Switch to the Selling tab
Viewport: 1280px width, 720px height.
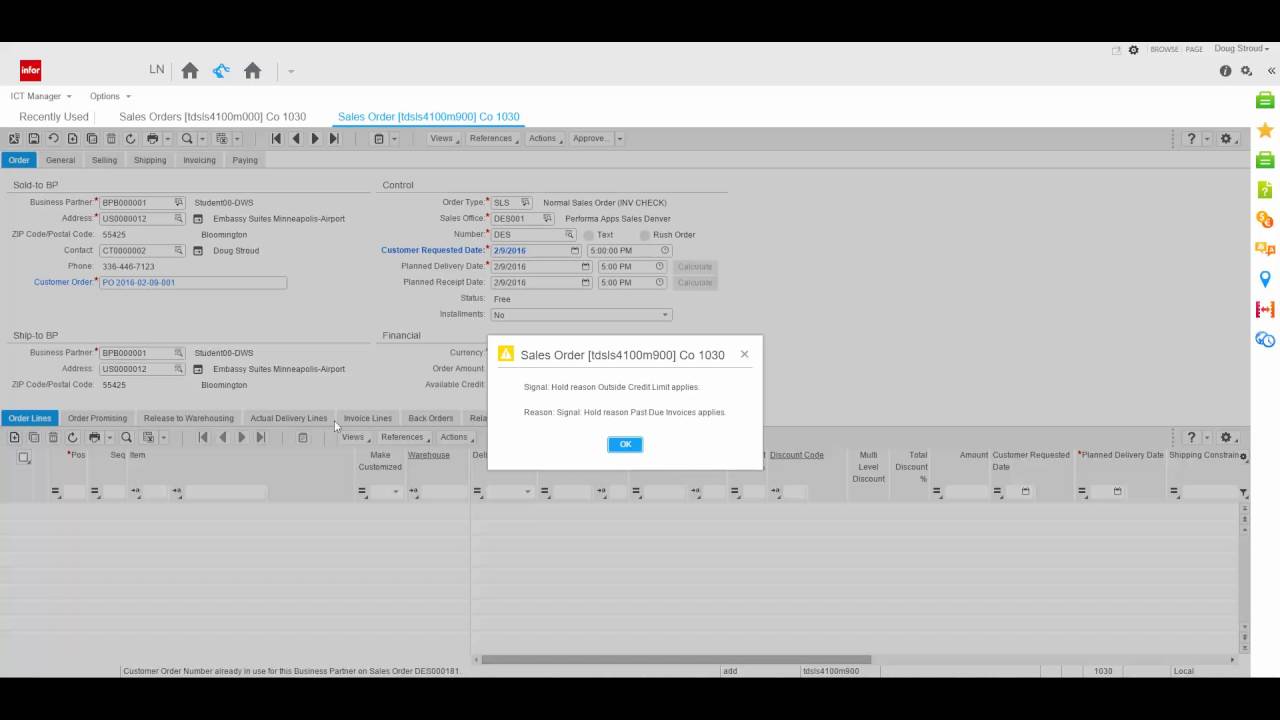pos(104,160)
